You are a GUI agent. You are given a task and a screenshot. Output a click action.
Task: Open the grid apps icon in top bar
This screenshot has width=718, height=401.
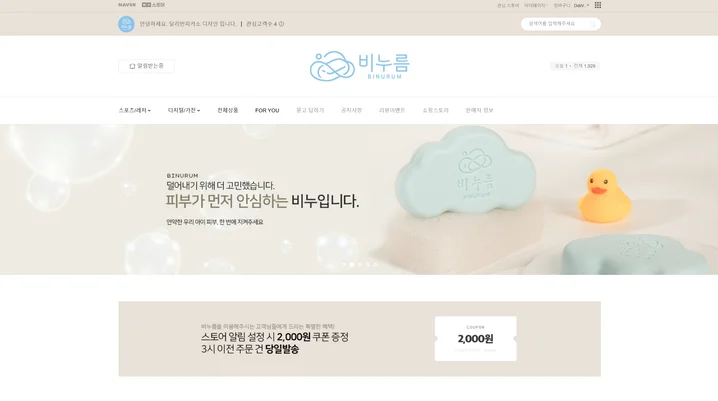click(598, 5)
